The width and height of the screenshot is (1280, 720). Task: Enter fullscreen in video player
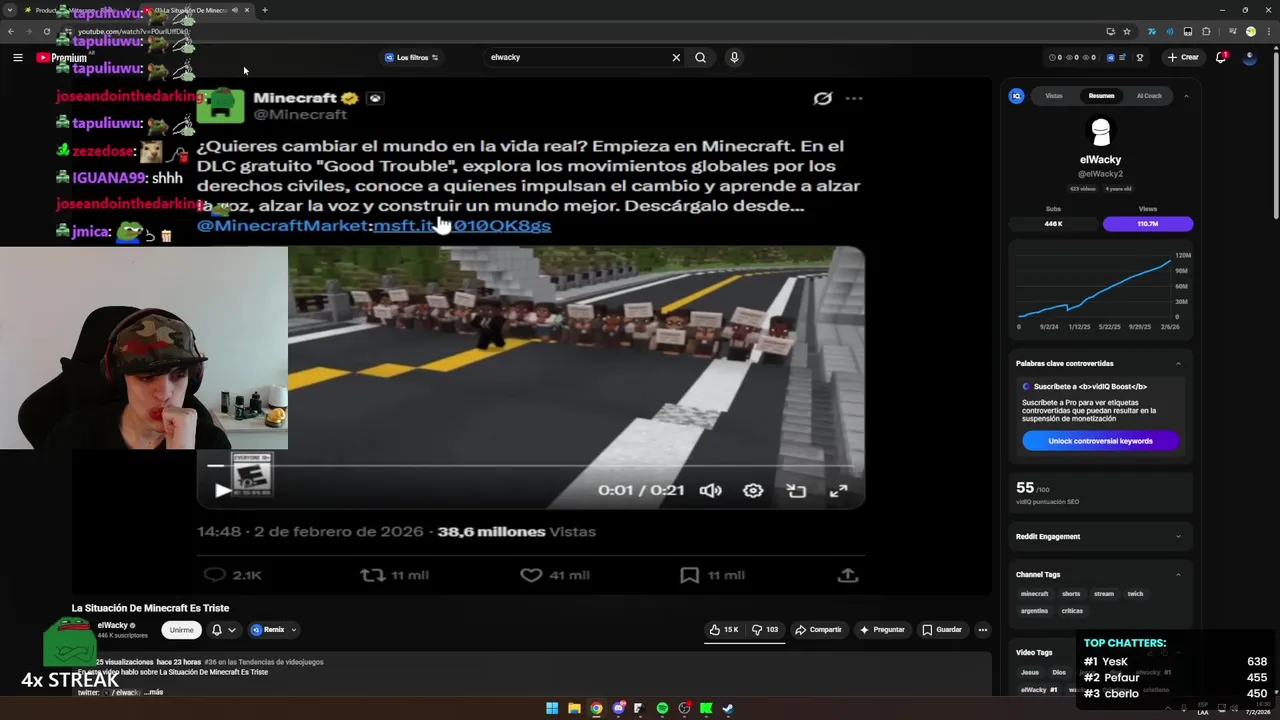tap(838, 491)
